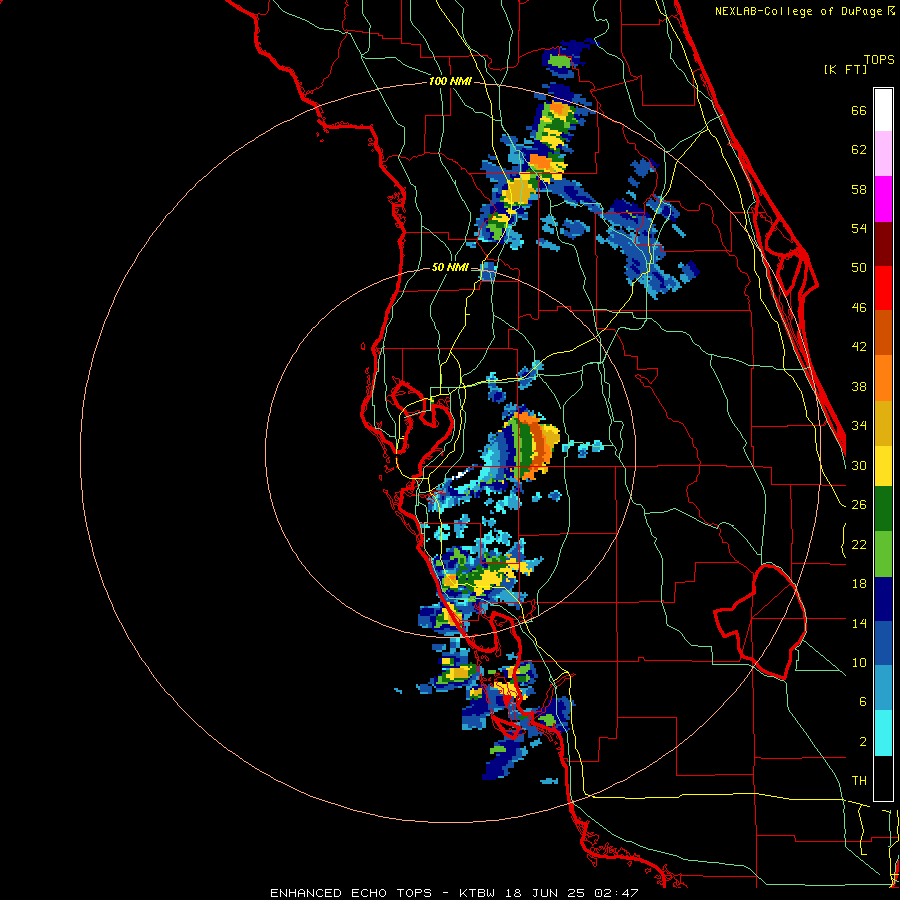Select the bright orange swatch beside 38
The height and width of the screenshot is (900, 900).
click(883, 378)
